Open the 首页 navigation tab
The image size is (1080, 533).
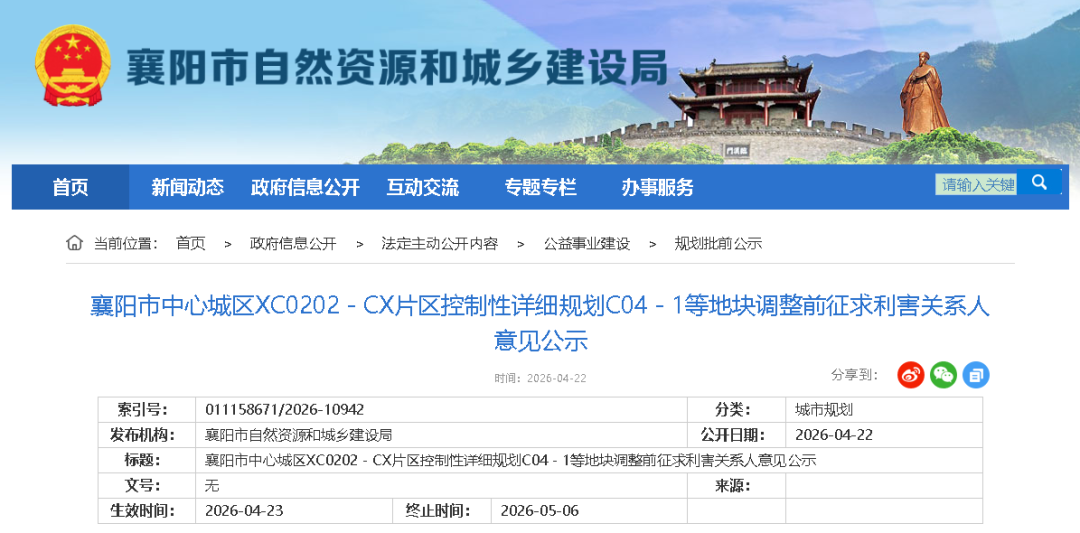[70, 187]
